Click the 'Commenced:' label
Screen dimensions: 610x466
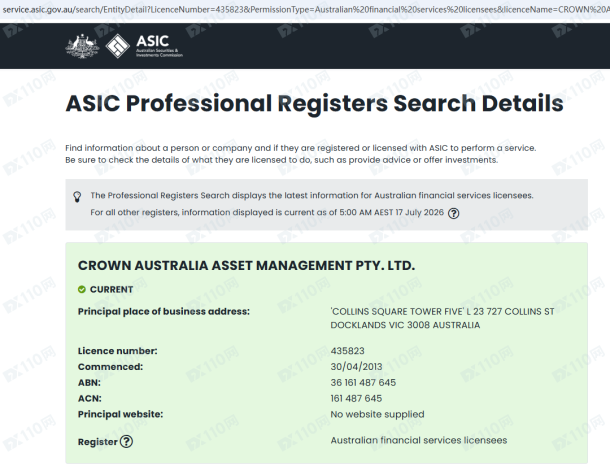(110, 367)
